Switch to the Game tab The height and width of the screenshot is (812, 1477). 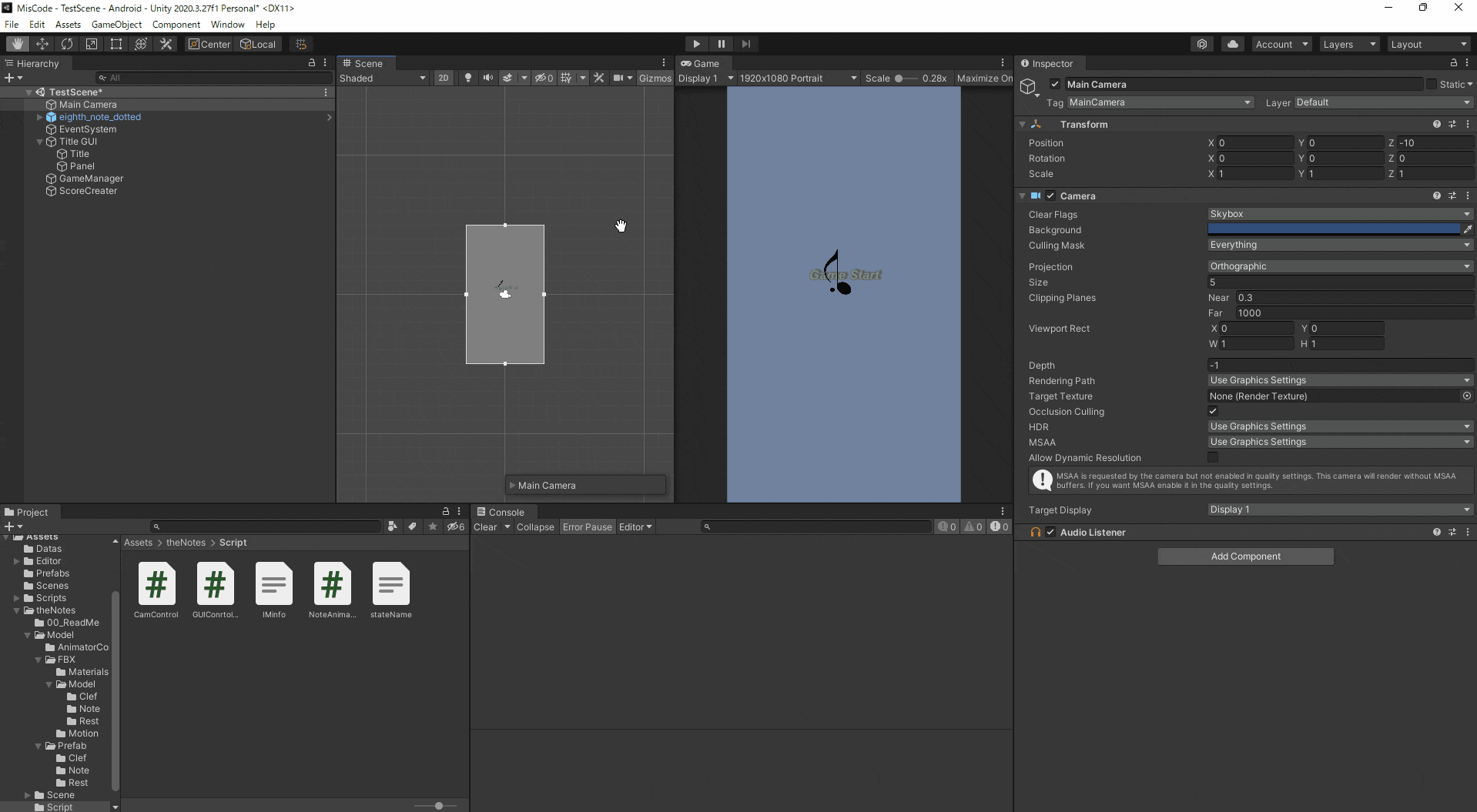(x=702, y=63)
